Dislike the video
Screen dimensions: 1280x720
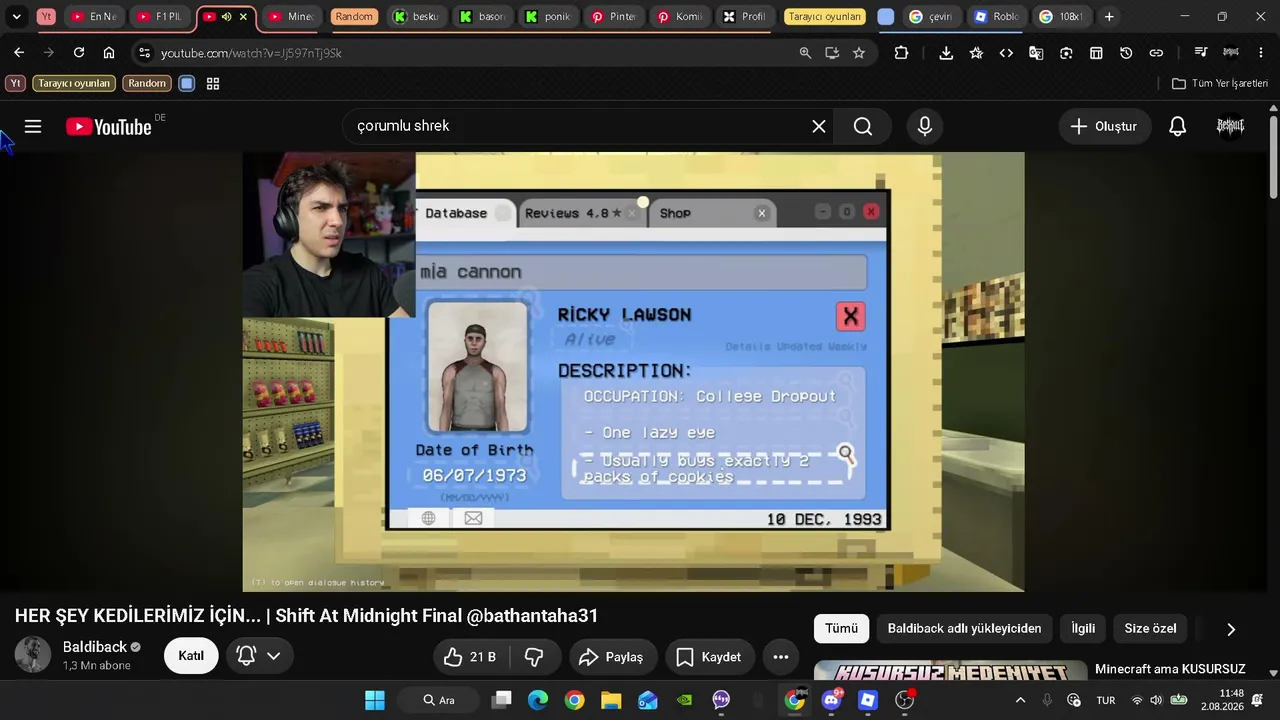534,657
